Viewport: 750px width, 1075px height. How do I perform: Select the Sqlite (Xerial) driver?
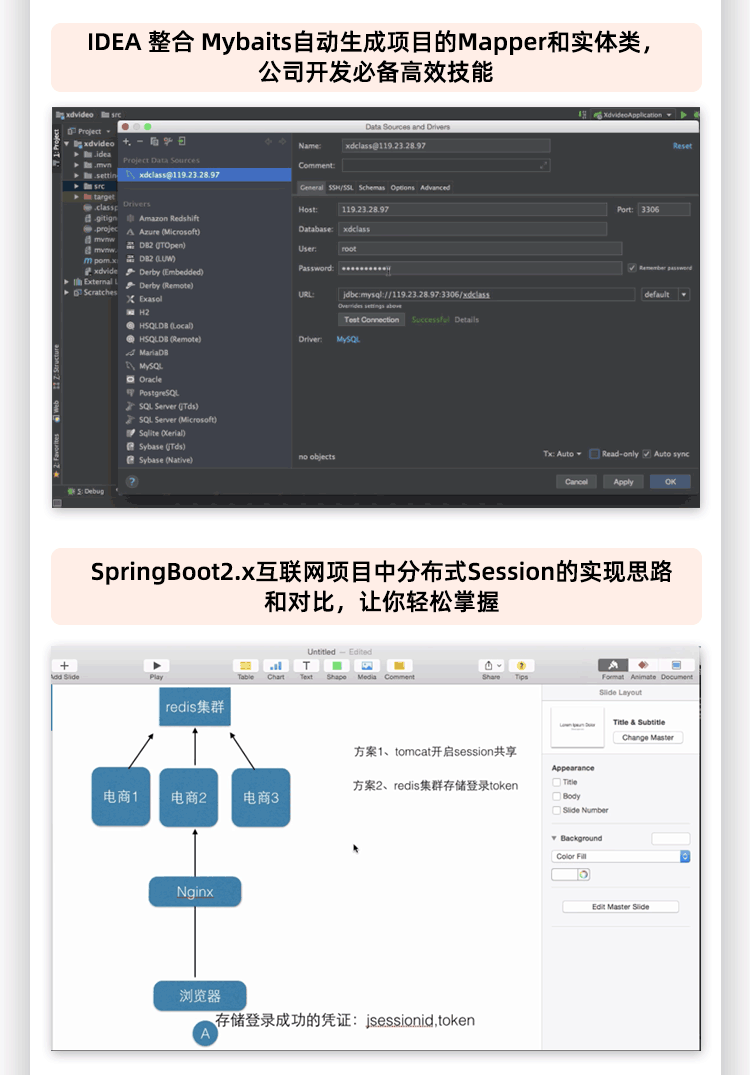pyautogui.click(x=162, y=433)
